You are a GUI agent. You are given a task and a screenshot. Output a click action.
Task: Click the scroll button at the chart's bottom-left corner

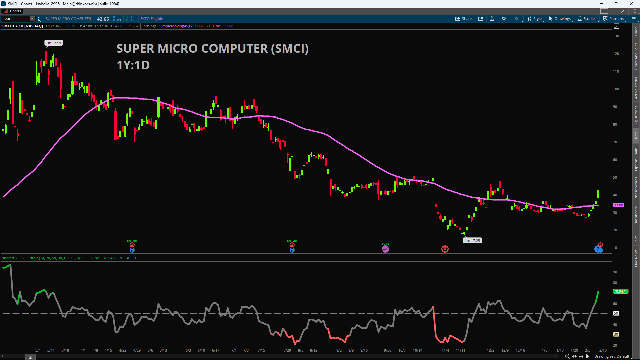(x=30, y=357)
